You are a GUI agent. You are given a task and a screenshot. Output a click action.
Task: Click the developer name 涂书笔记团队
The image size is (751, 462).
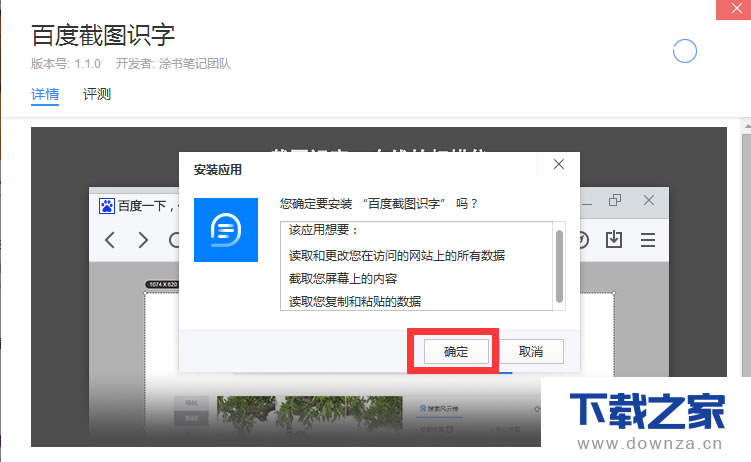194,64
